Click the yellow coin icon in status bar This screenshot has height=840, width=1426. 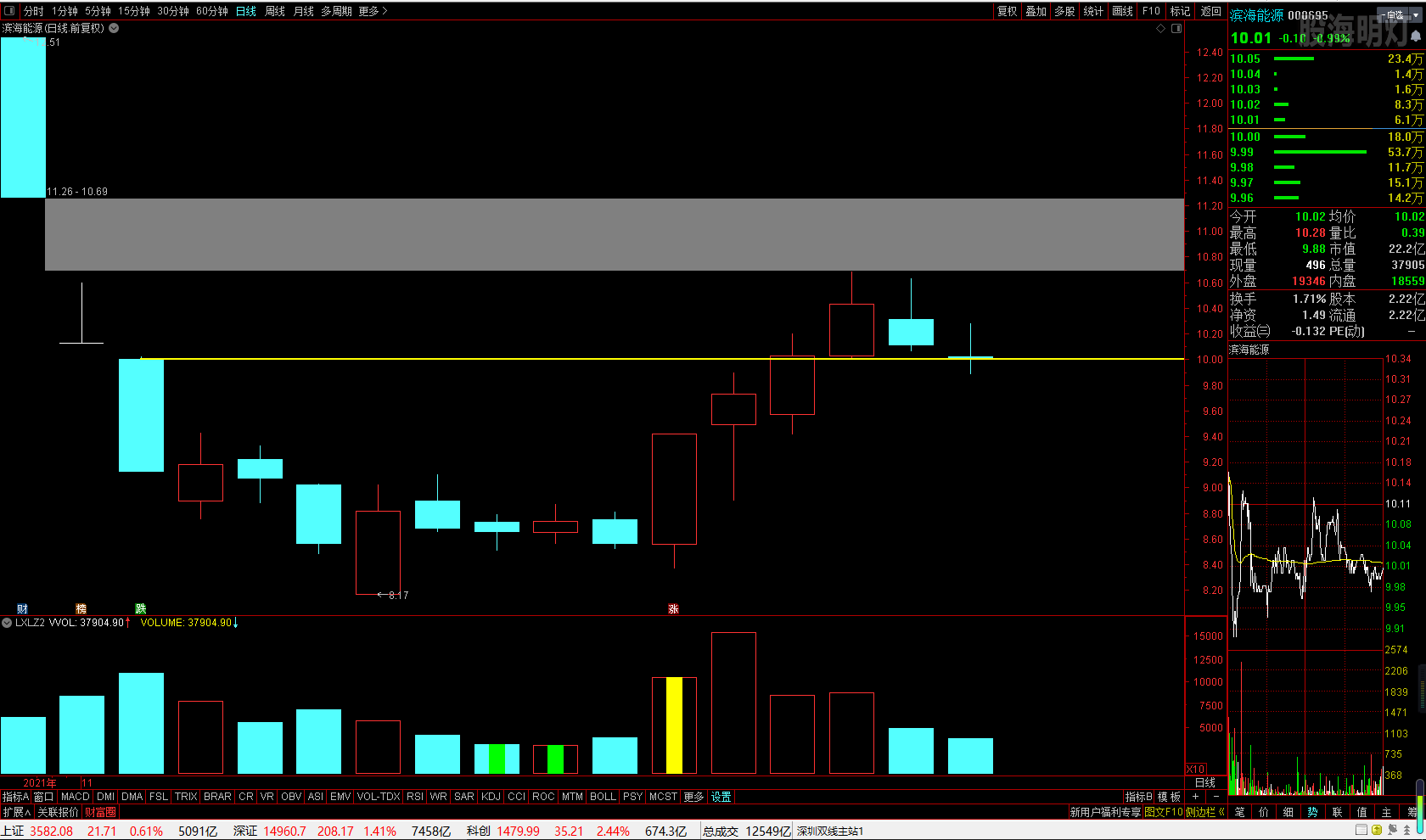(1377, 830)
